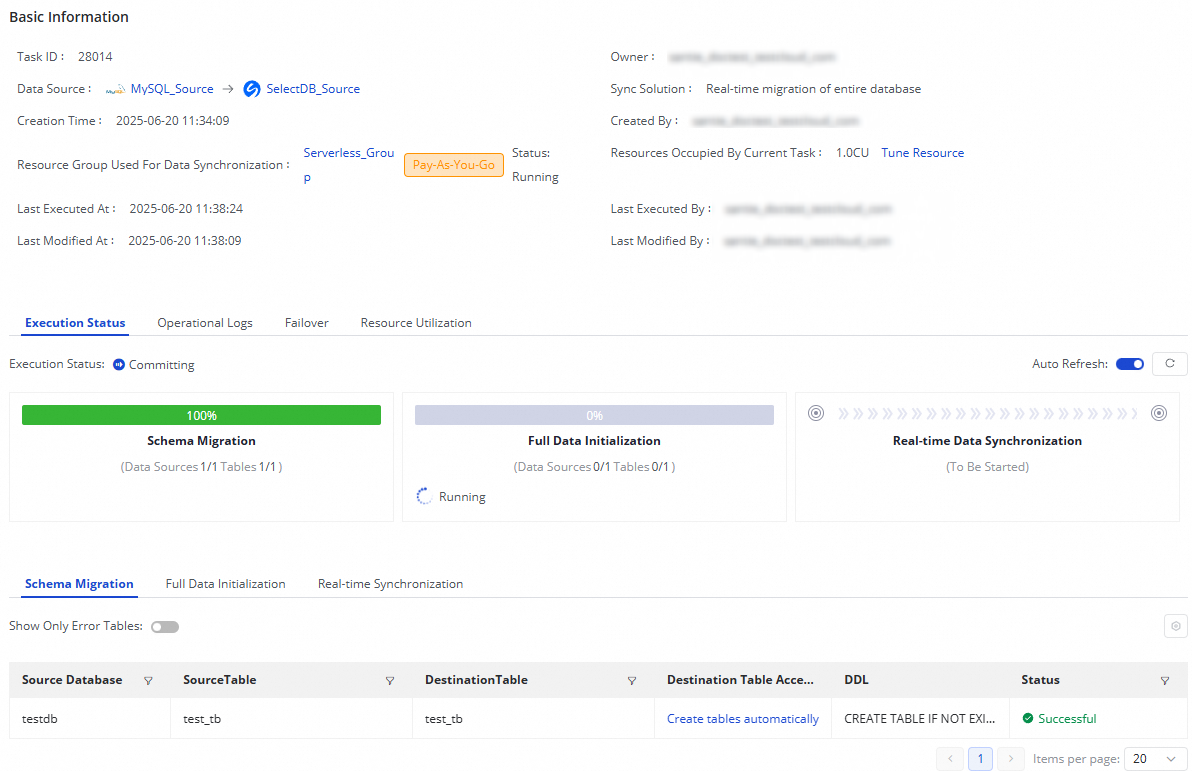Click the Status column filter icon
The image size is (1192, 771).
coord(1165,680)
